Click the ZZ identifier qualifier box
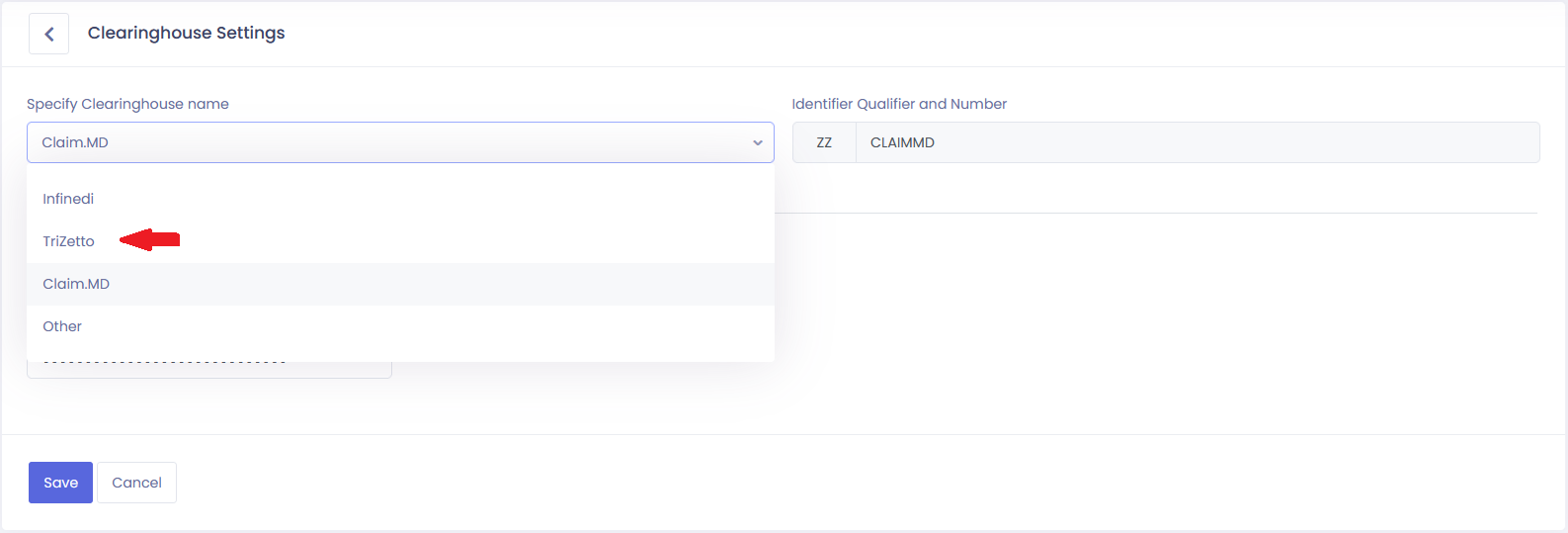 click(824, 142)
